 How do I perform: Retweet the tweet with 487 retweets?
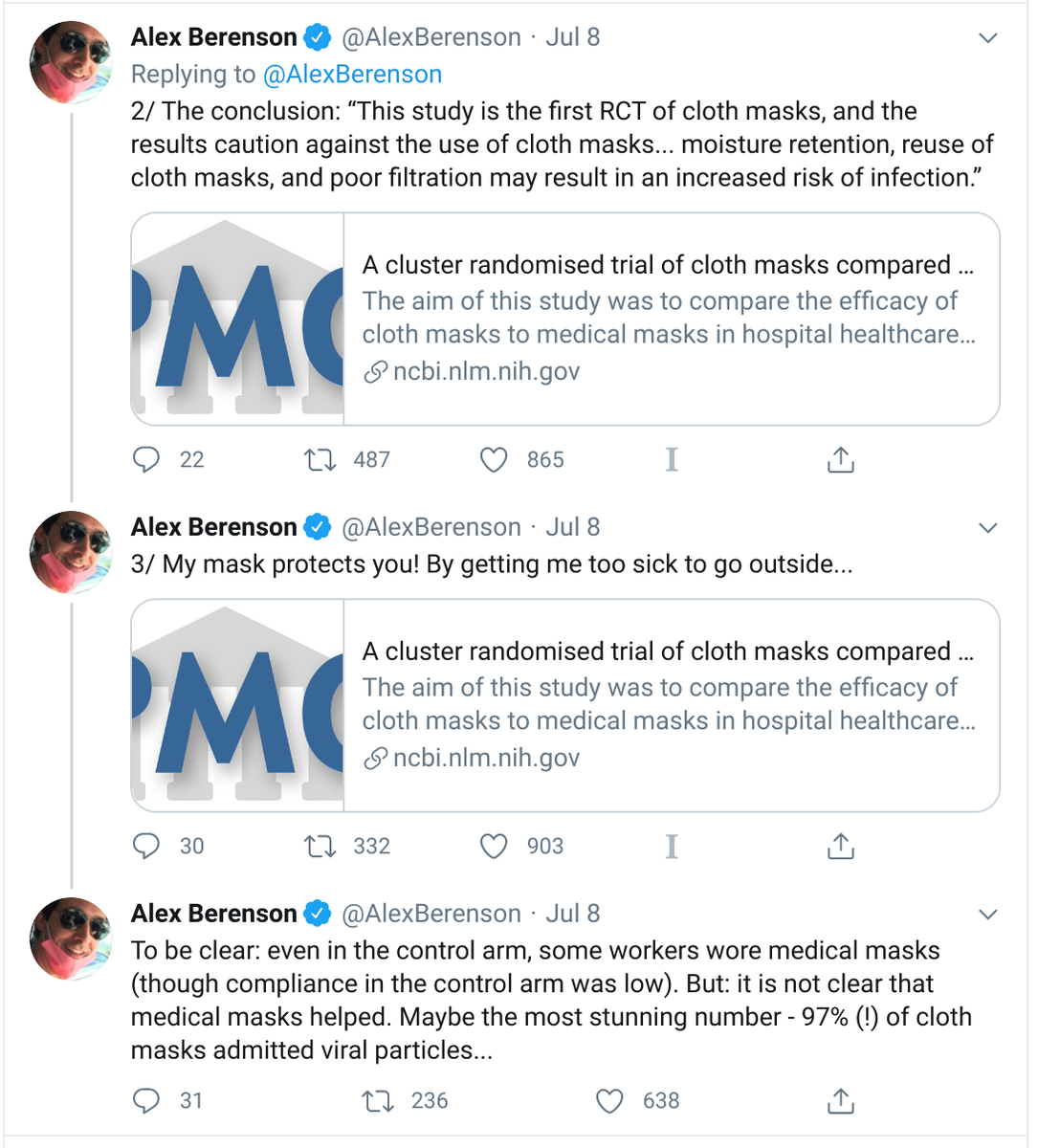[x=320, y=460]
